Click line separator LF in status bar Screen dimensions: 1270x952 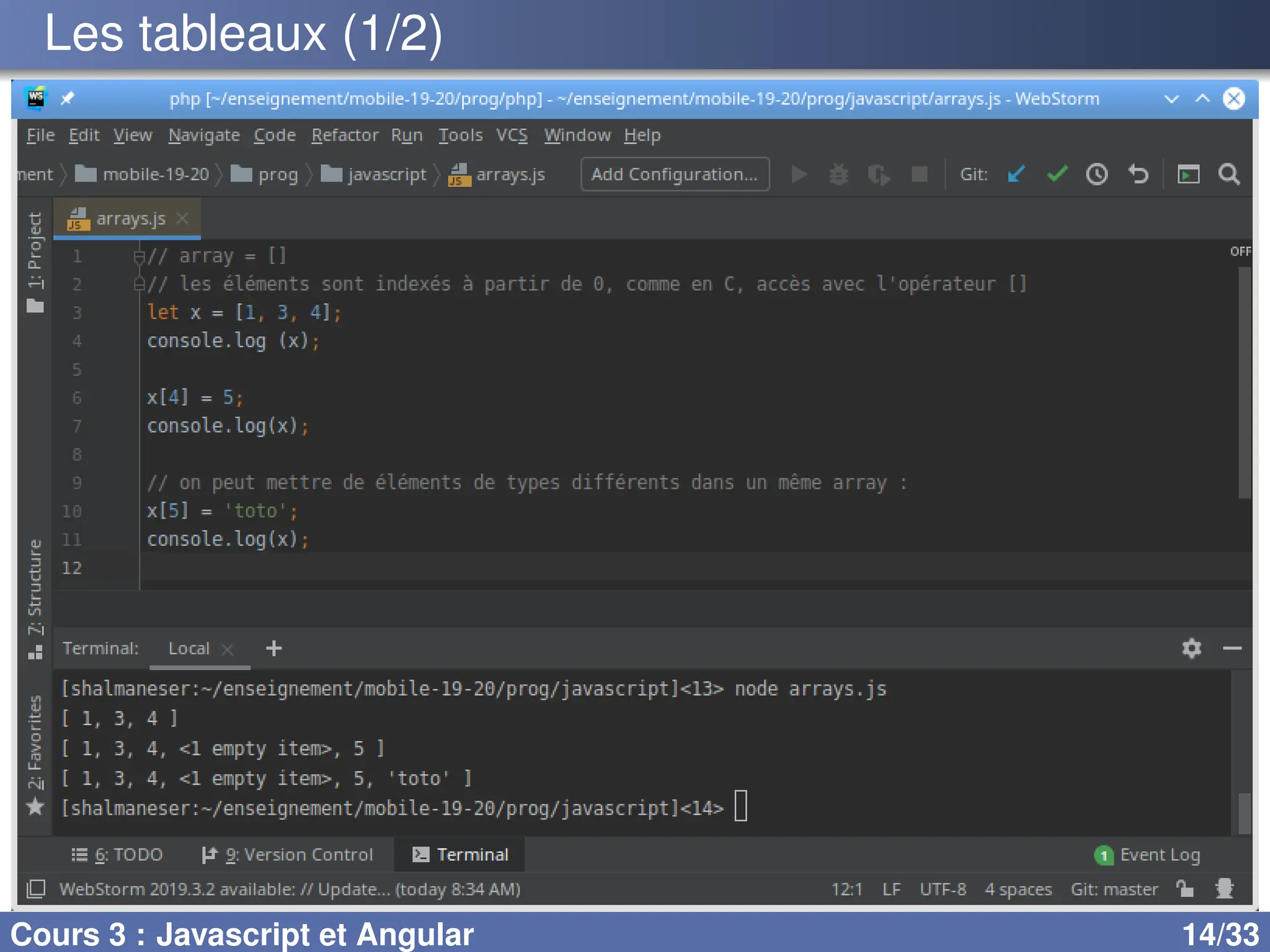pos(891,889)
